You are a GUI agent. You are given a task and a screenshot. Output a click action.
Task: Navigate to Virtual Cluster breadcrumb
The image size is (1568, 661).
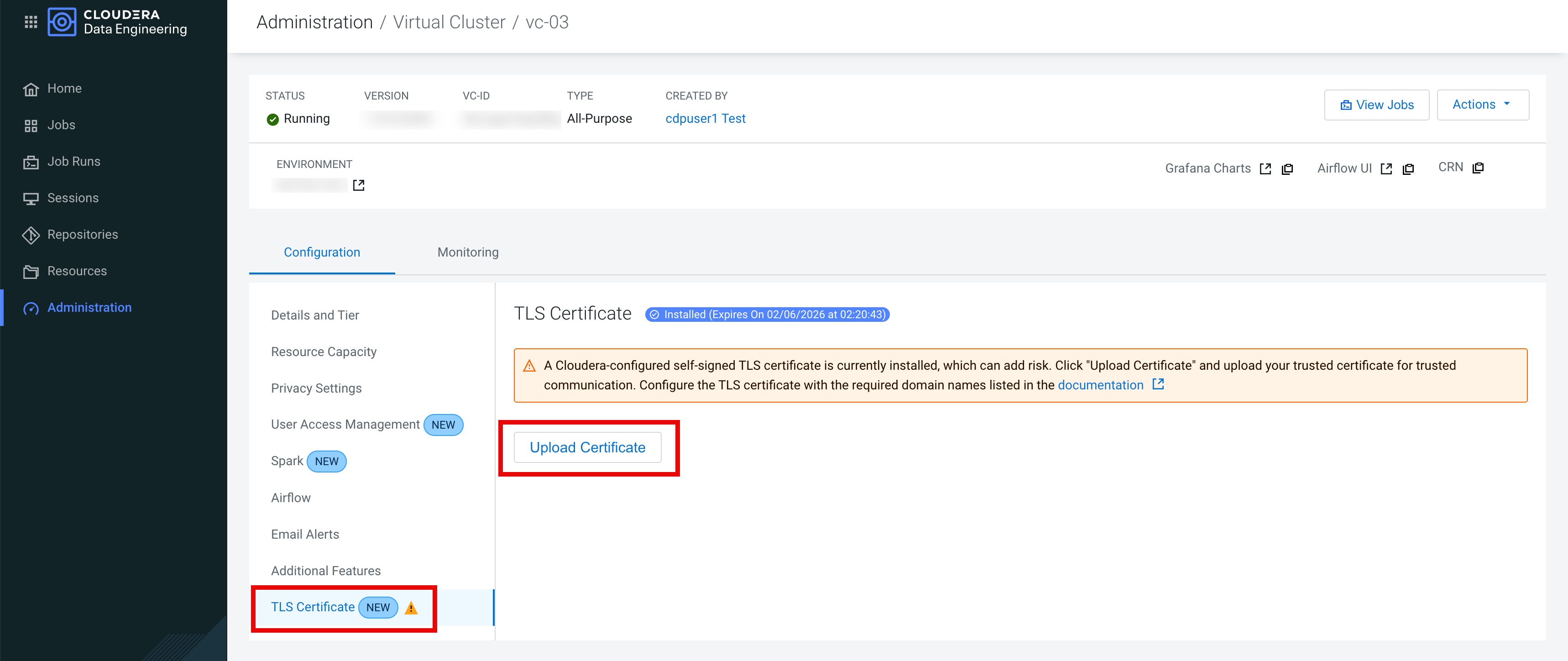449,22
